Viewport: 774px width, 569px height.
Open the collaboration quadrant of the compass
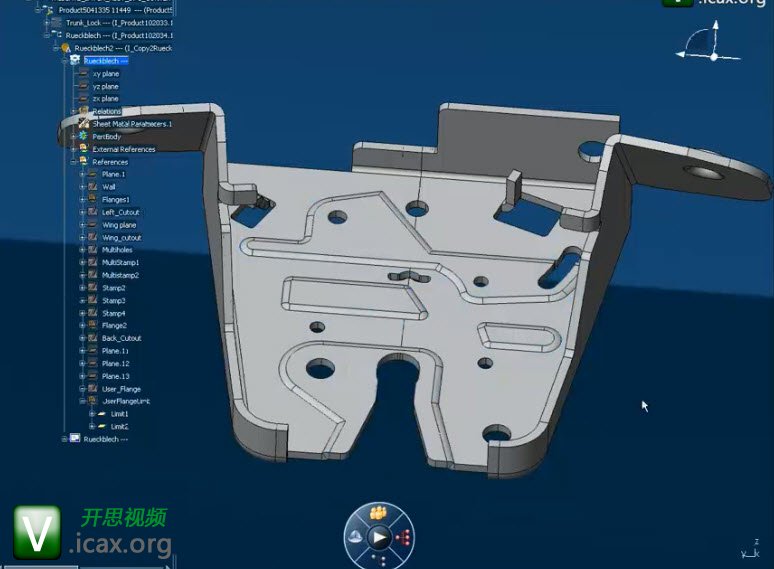pyautogui.click(x=379, y=513)
